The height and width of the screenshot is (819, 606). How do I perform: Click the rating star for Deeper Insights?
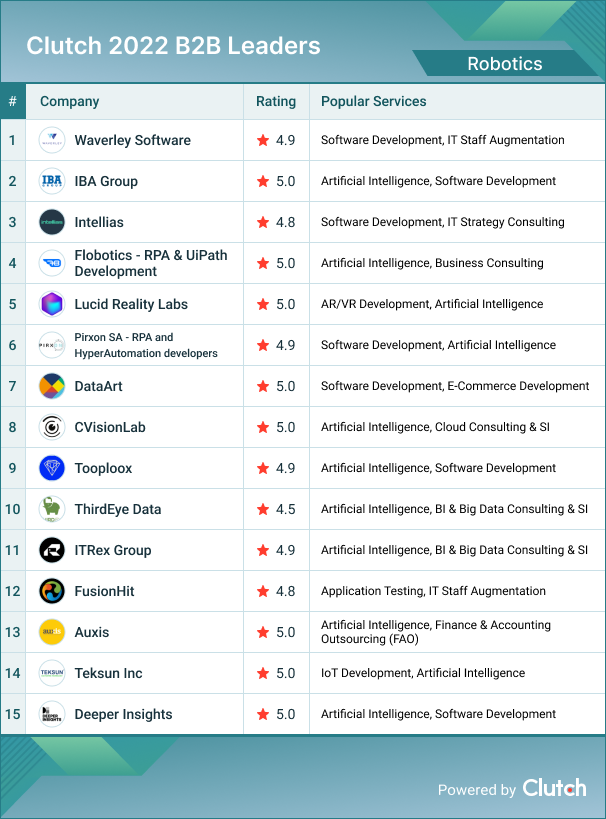[263, 714]
